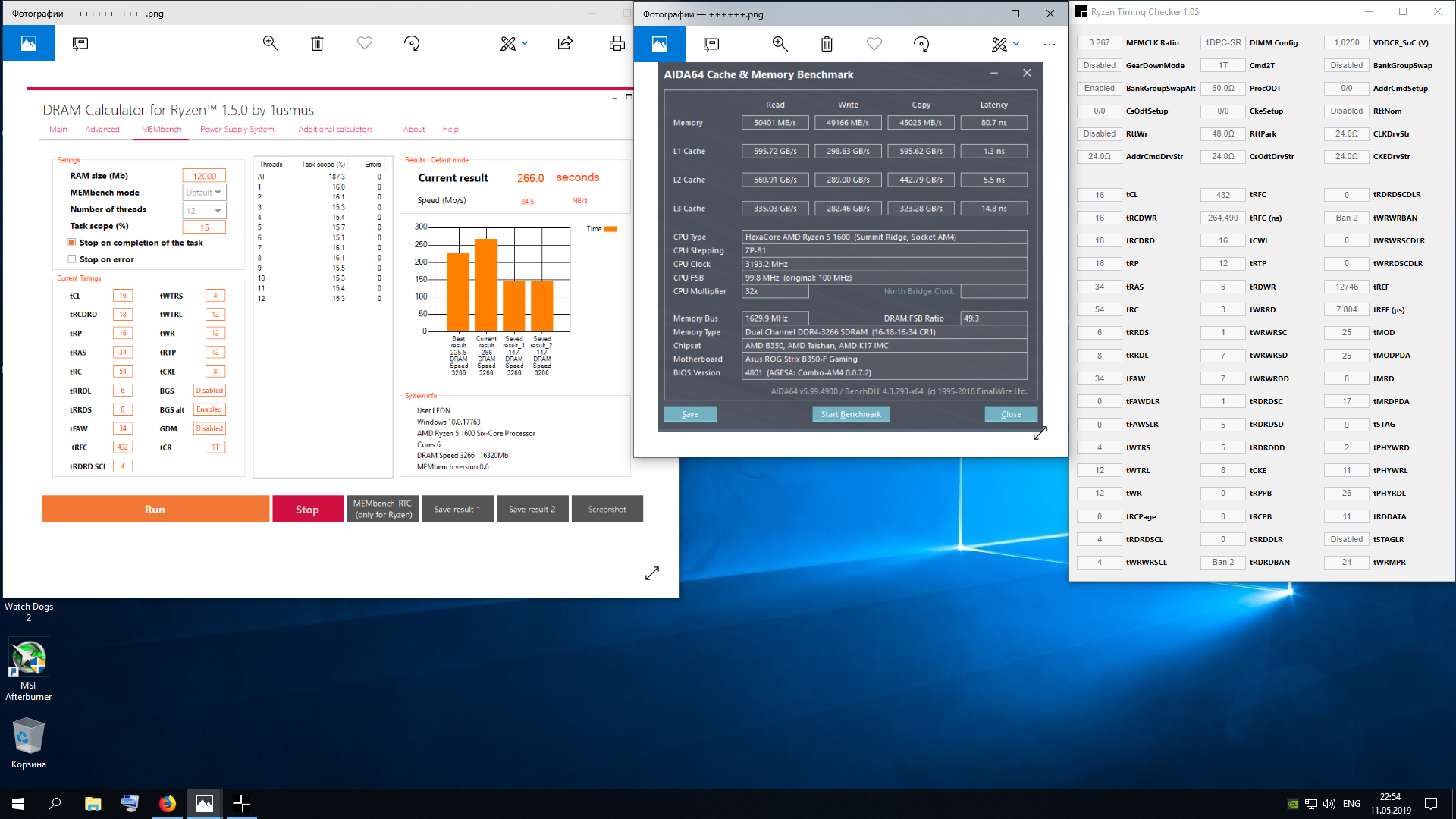Screen dimensions: 1456x819
Task: Open the see more (three dots) menu in right Photos window
Action: 1049,44
